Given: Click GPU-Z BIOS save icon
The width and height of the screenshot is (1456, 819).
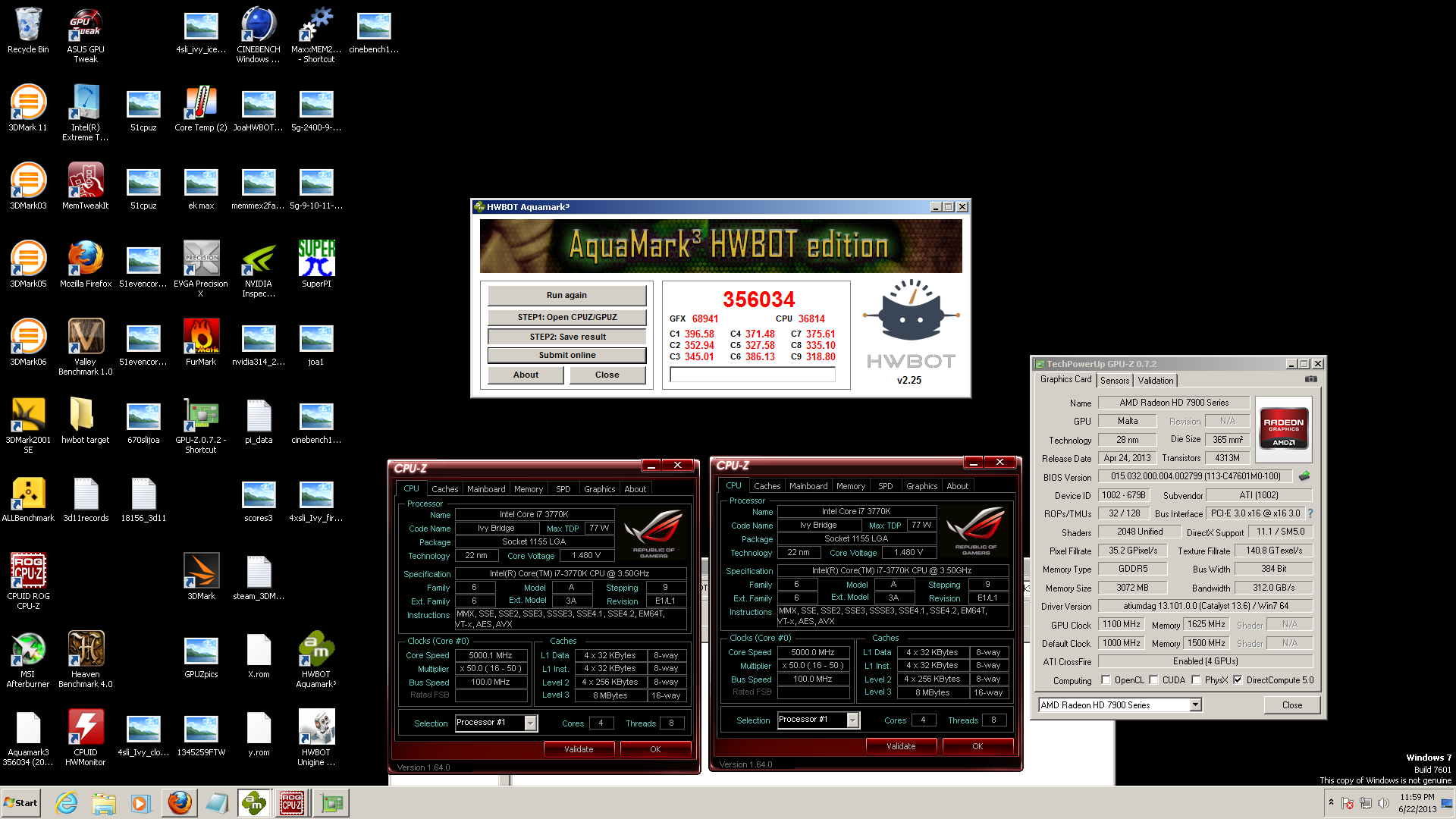Looking at the screenshot, I should pos(1304,476).
